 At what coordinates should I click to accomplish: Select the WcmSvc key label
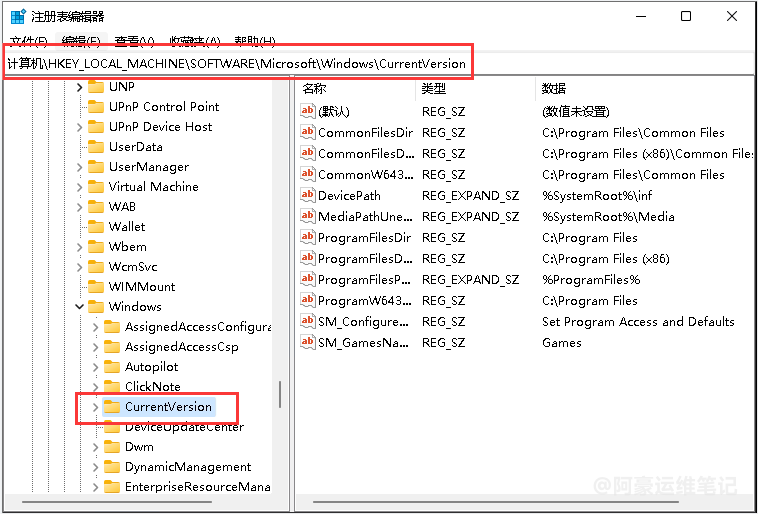tap(133, 267)
